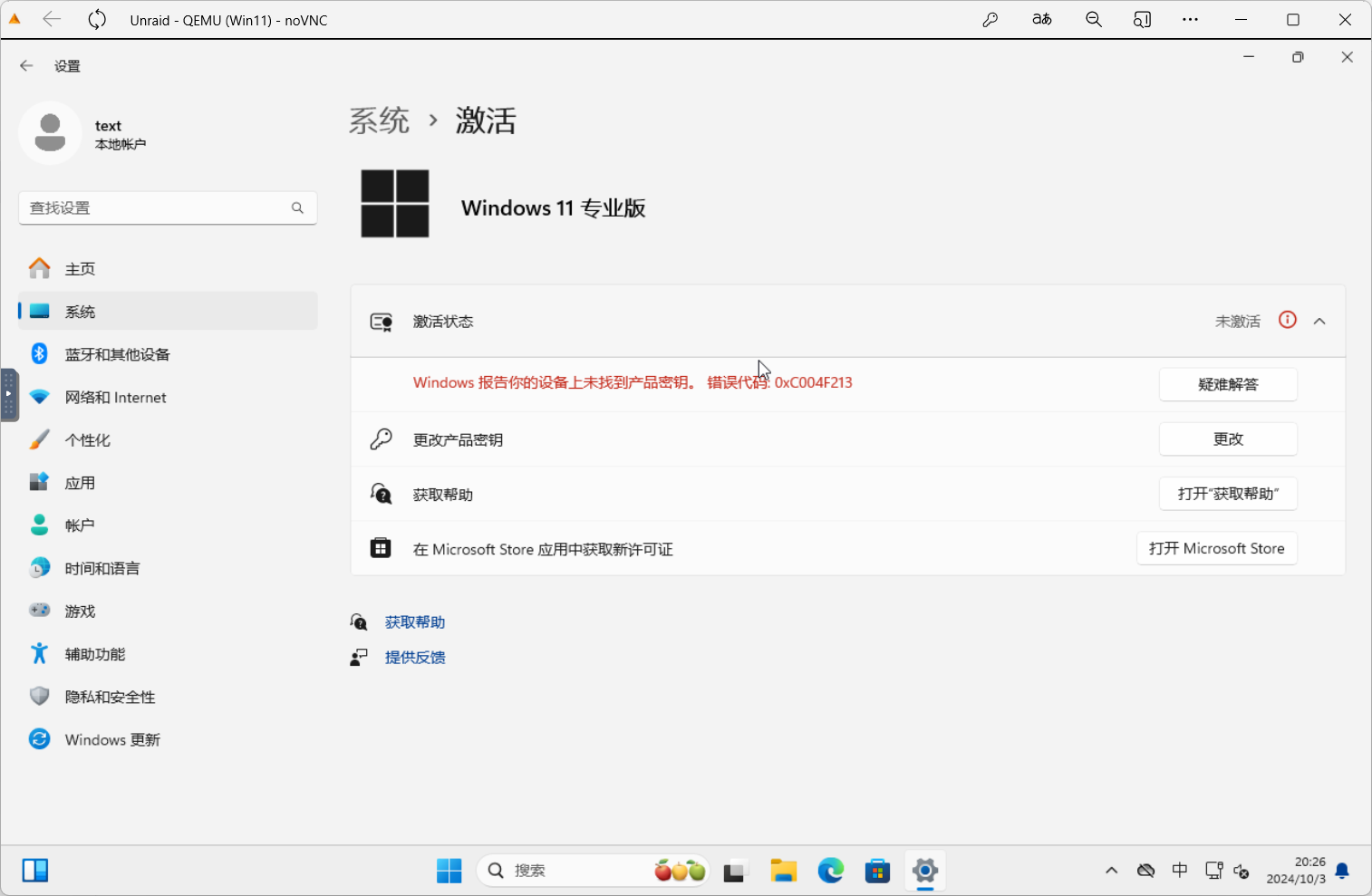This screenshot has width=1372, height=896.
Task: Click the cloud sync off tray icon
Action: point(1146,871)
